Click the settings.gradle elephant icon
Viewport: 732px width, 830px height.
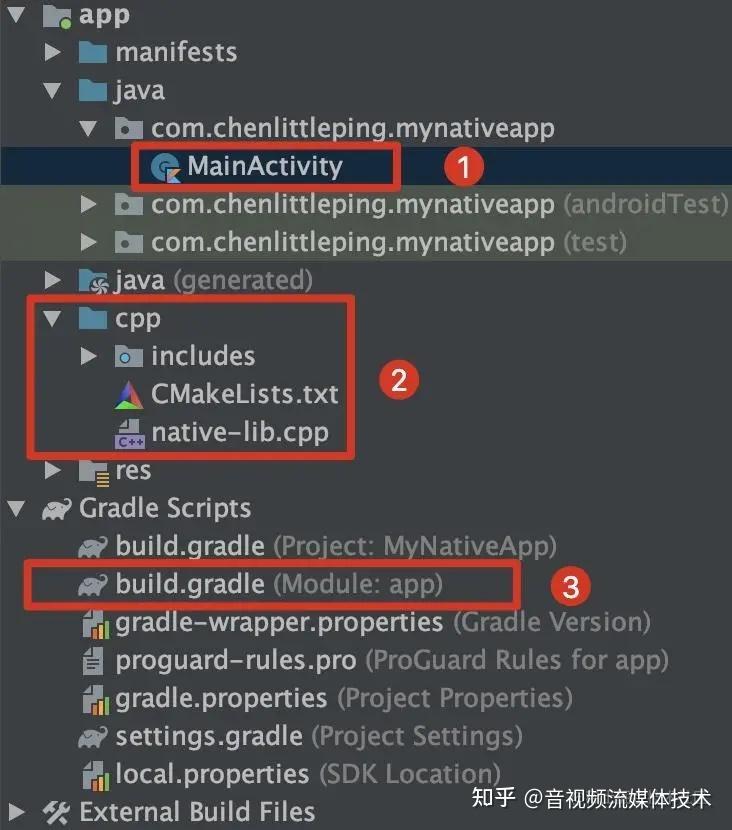(94, 738)
